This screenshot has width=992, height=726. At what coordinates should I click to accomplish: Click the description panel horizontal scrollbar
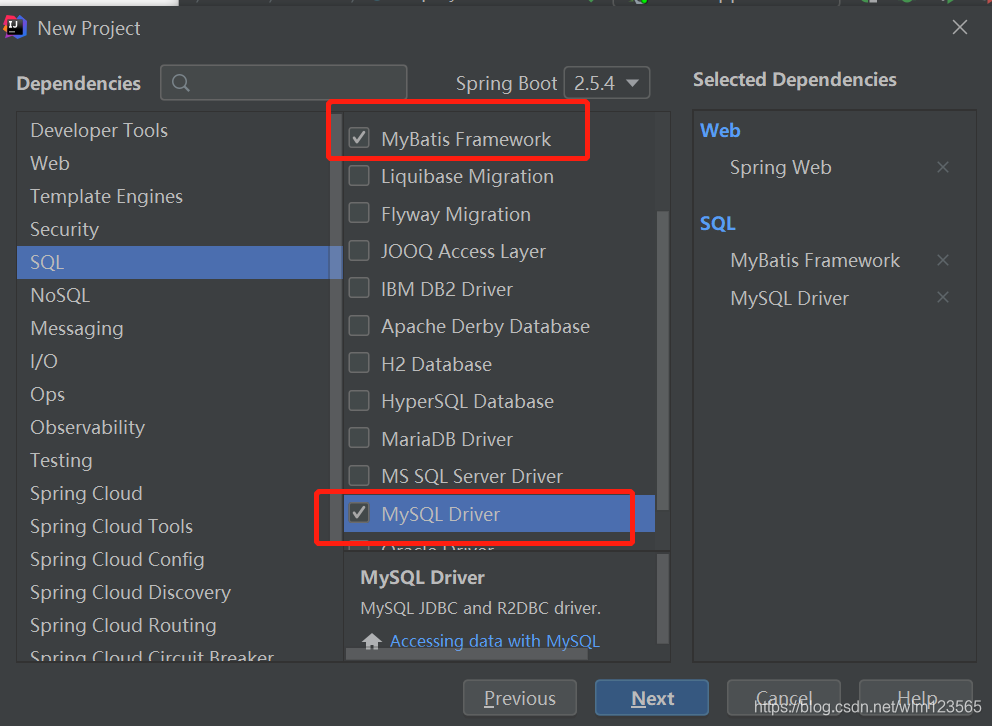coord(467,655)
